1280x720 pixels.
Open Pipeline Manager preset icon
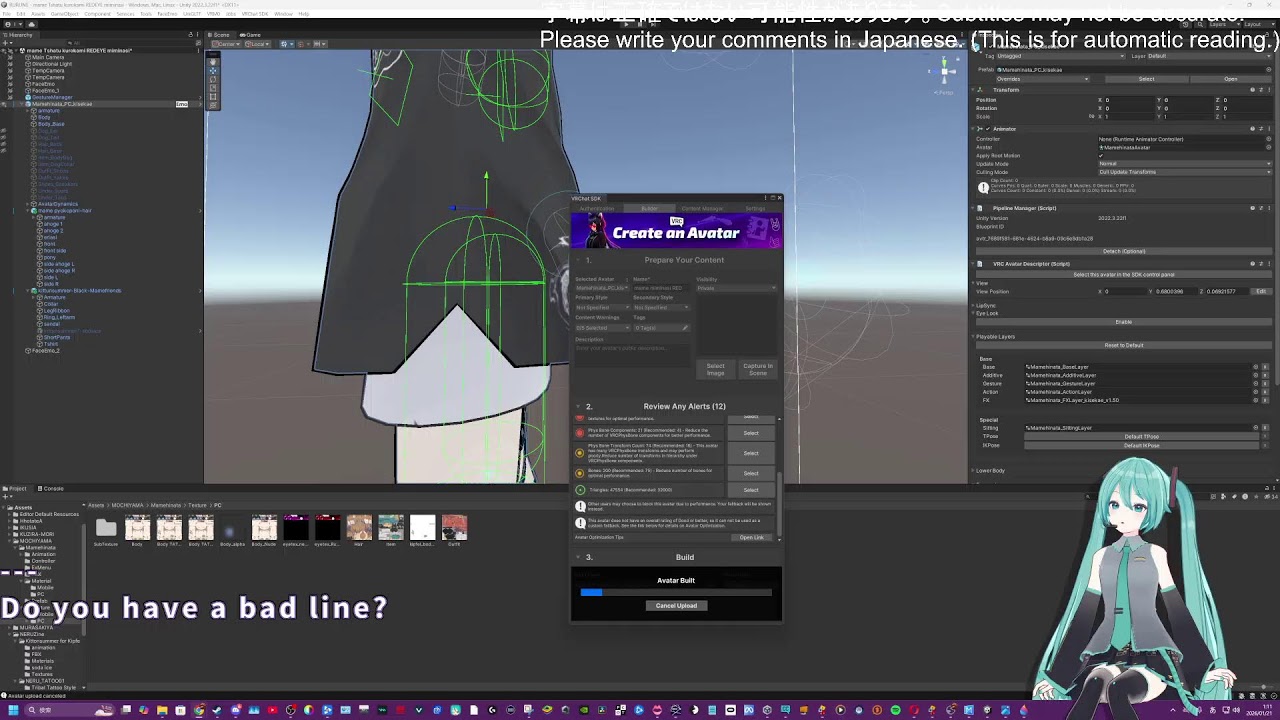1260,208
